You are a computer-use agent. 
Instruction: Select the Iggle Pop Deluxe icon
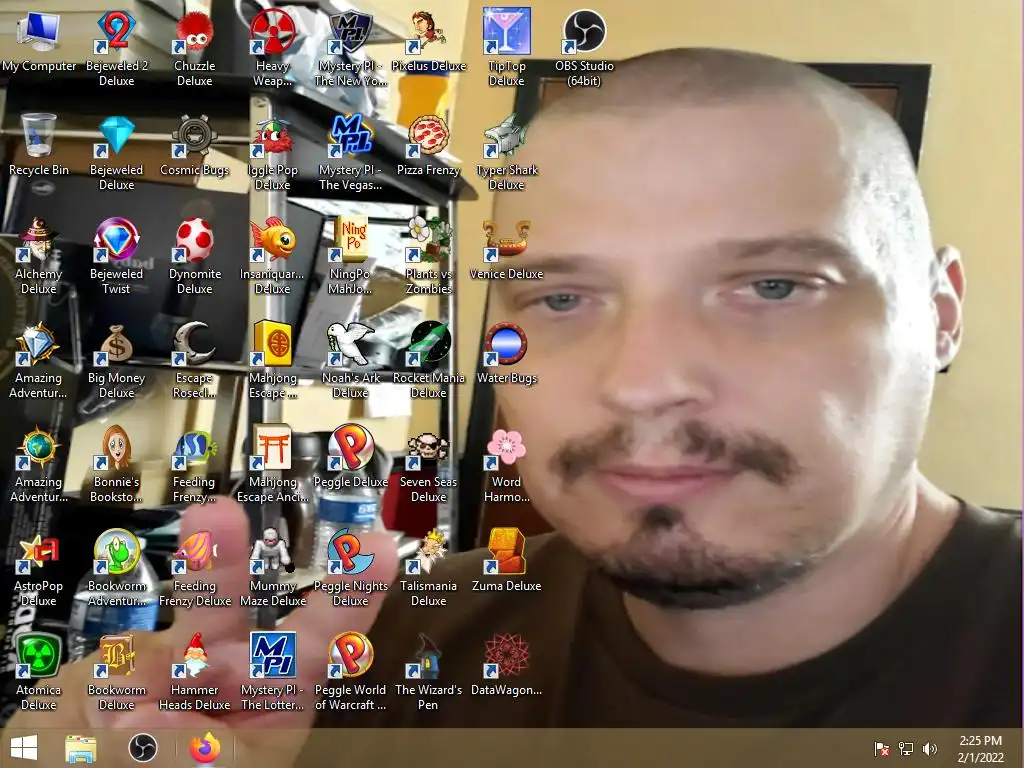coord(272,153)
